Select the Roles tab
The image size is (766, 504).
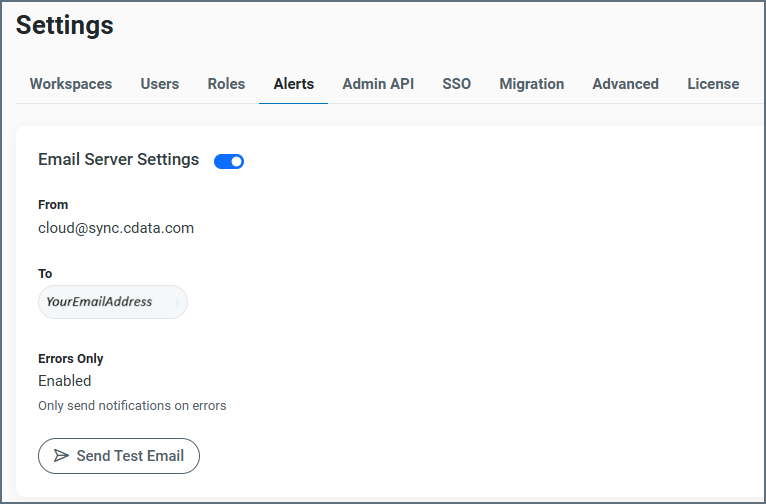coord(226,84)
